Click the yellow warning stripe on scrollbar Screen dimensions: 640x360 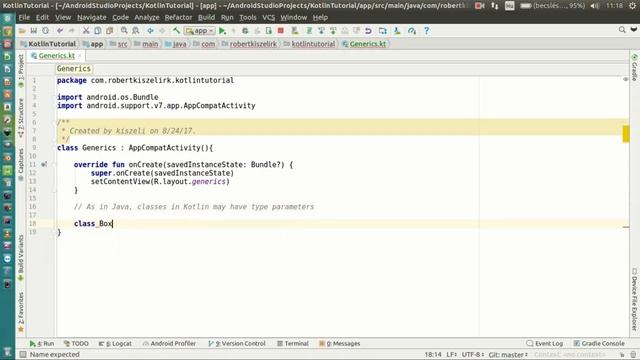[626, 134]
